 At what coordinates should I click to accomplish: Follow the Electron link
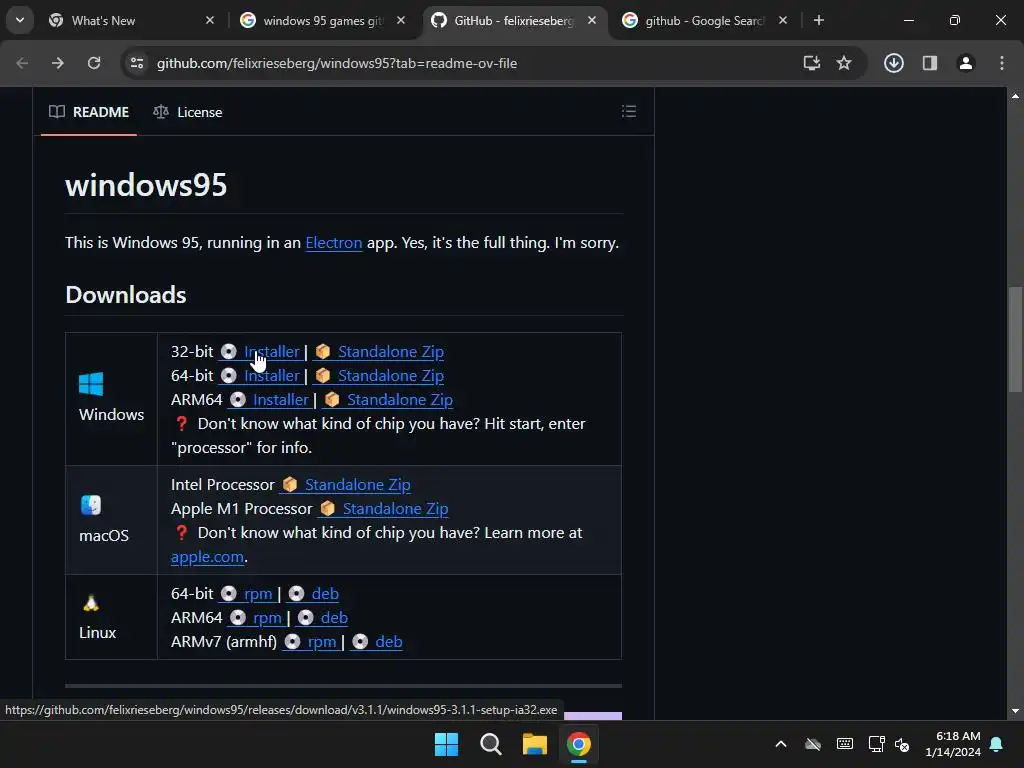(x=334, y=243)
